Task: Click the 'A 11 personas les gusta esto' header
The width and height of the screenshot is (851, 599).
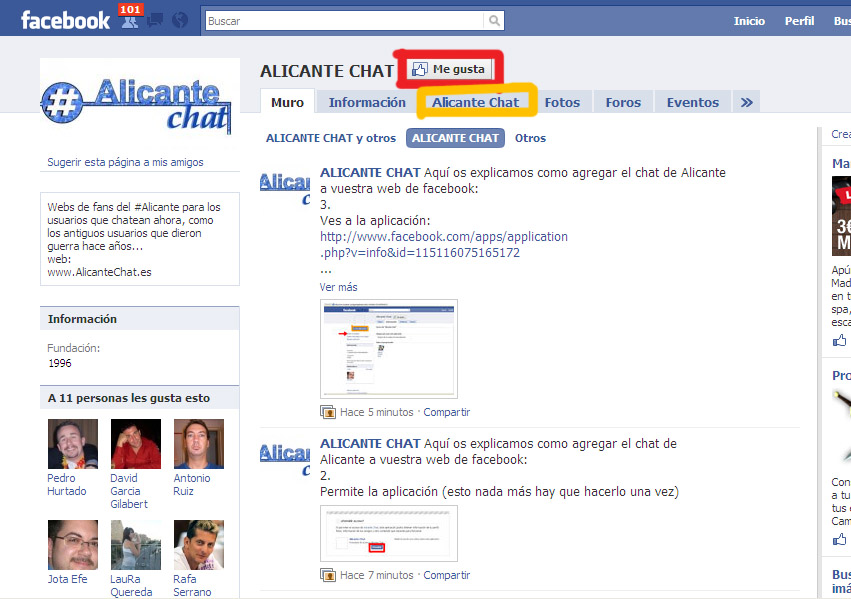Action: 139,398
